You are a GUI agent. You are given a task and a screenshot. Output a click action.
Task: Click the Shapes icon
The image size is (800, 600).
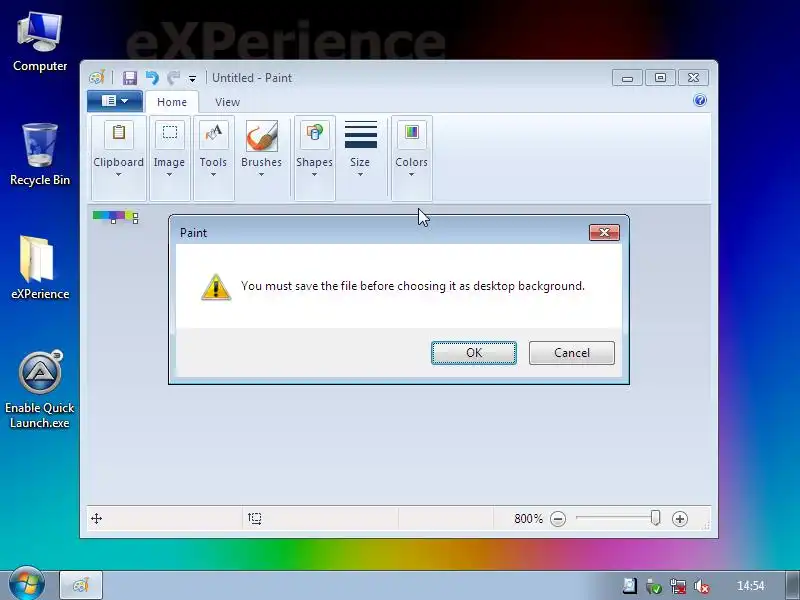point(314,134)
